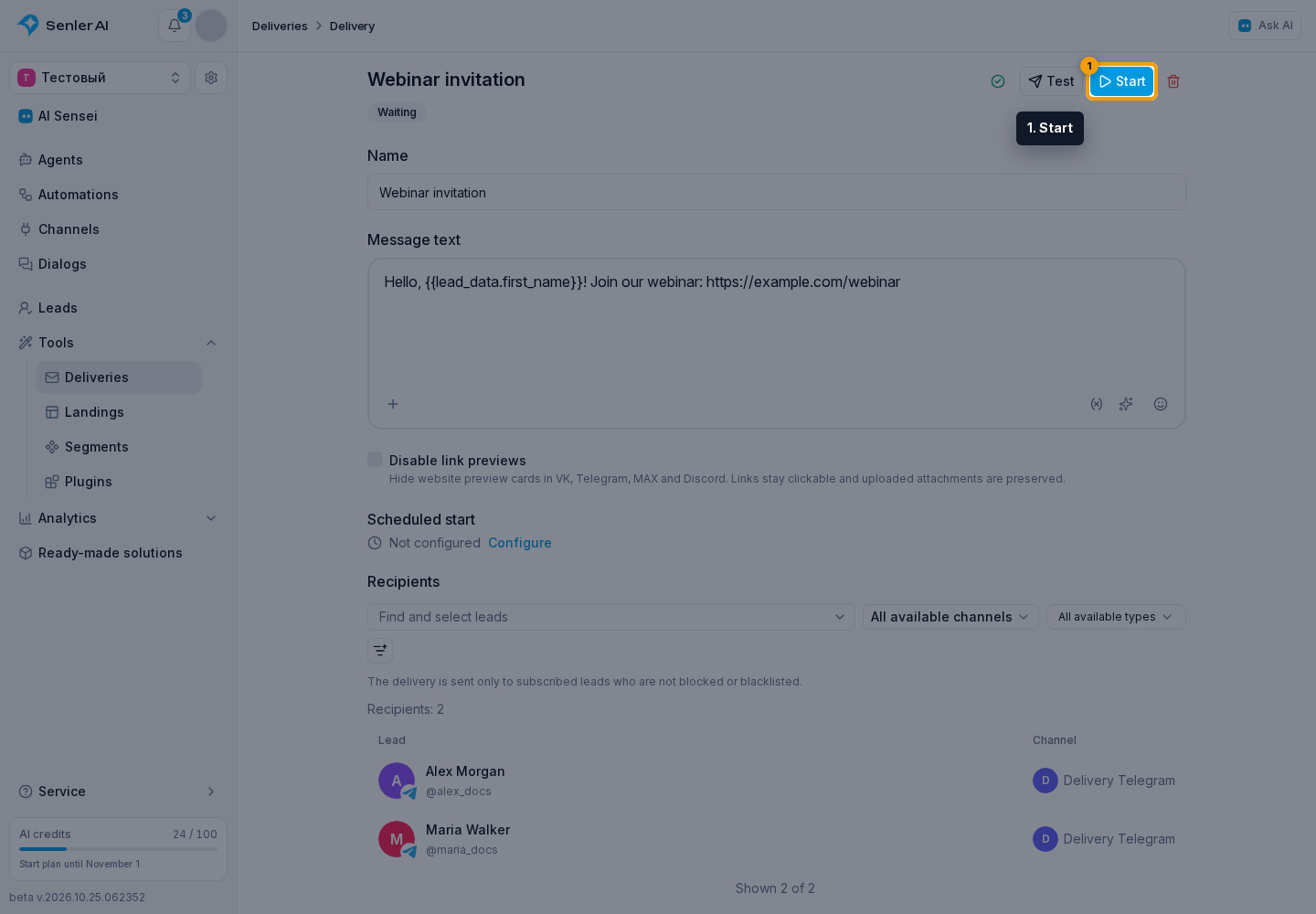Screen dimensions: 1316x914
Task: Open the Тестовый workspace switcher
Action: click(x=100, y=78)
